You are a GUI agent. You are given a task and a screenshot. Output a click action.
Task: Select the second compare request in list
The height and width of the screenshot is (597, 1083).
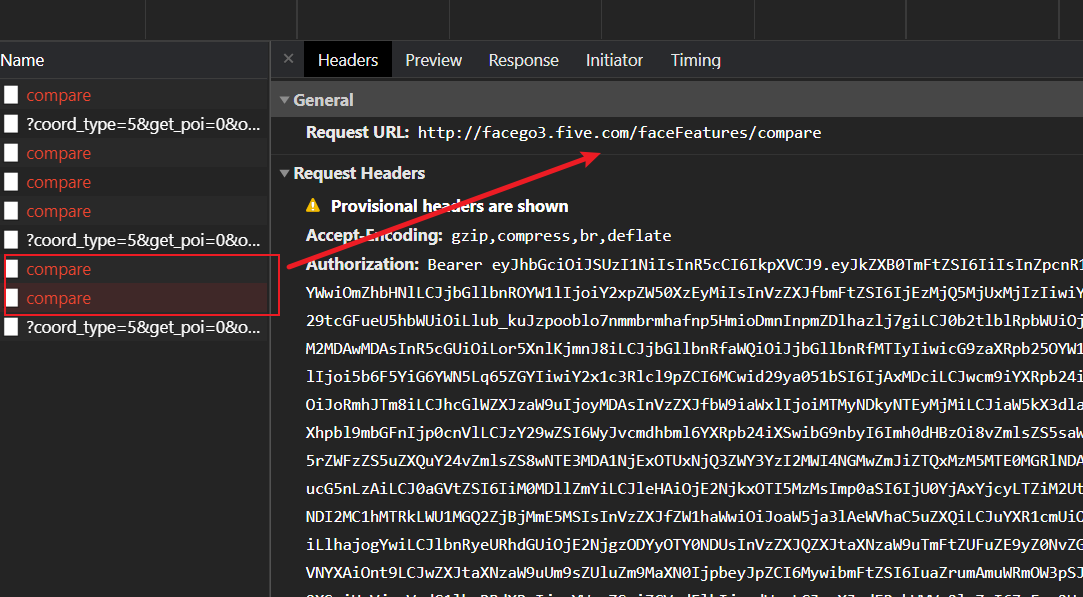click(x=58, y=153)
